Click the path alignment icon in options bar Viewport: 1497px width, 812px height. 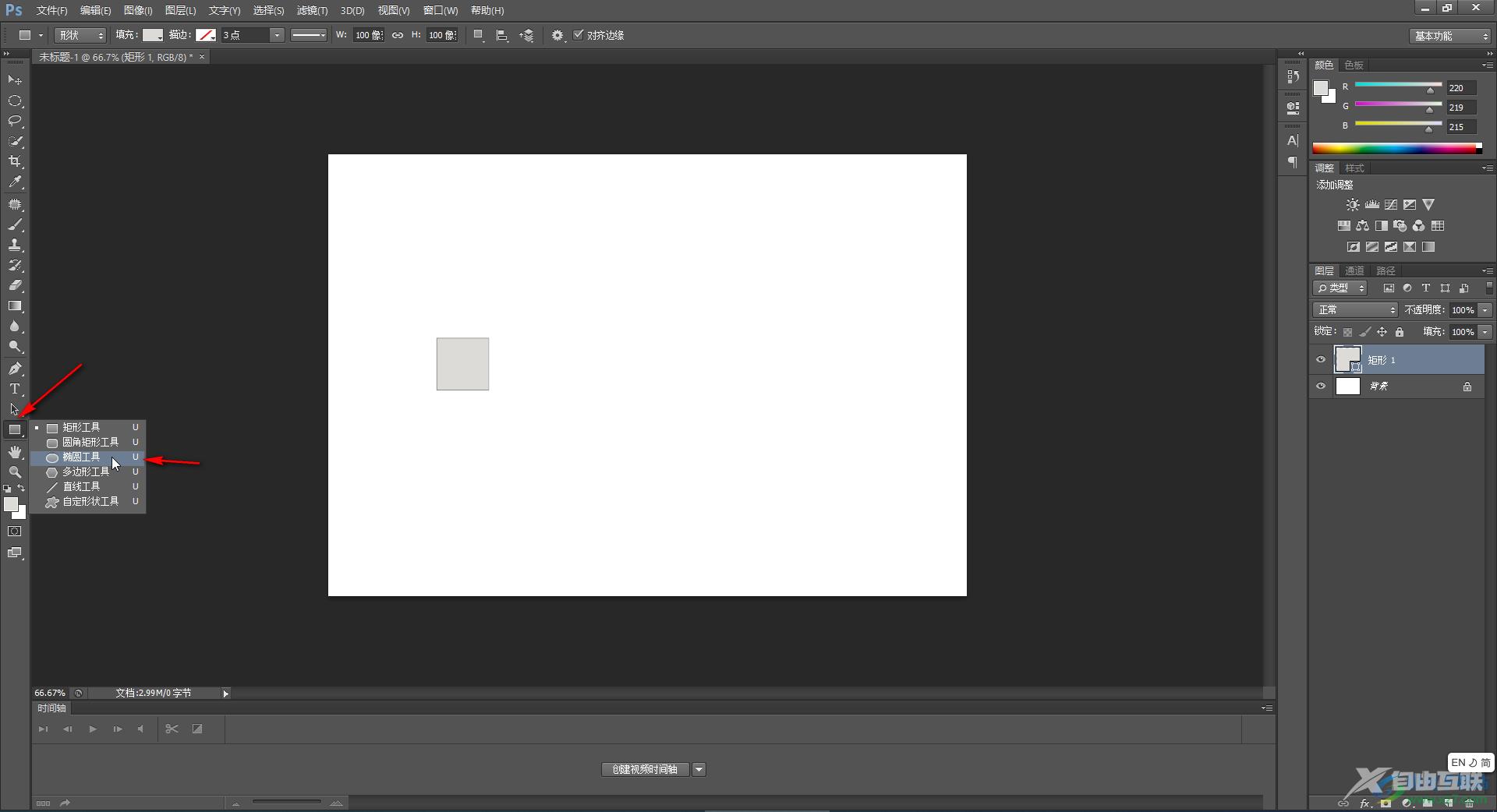(502, 35)
